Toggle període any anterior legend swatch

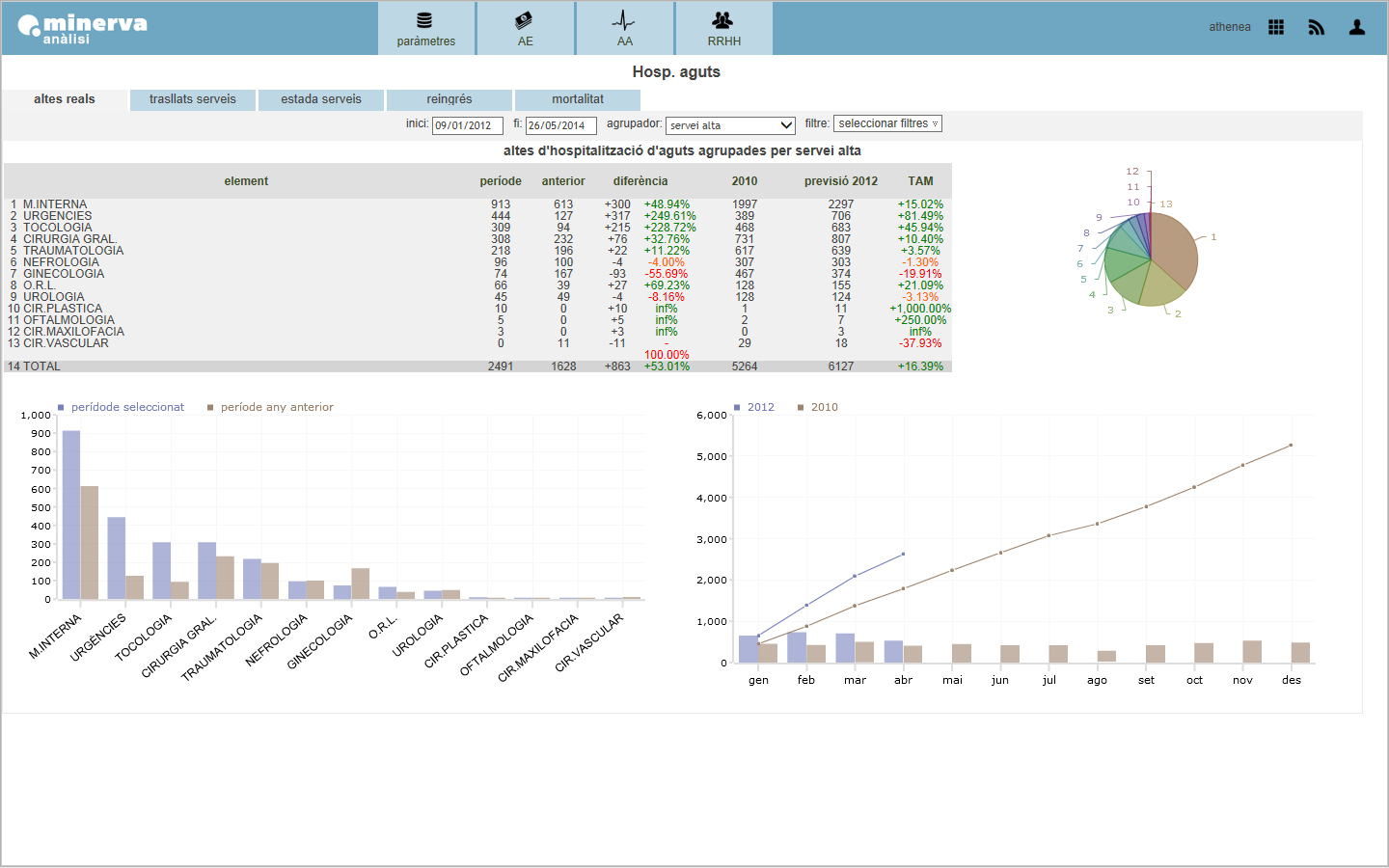[x=210, y=407]
